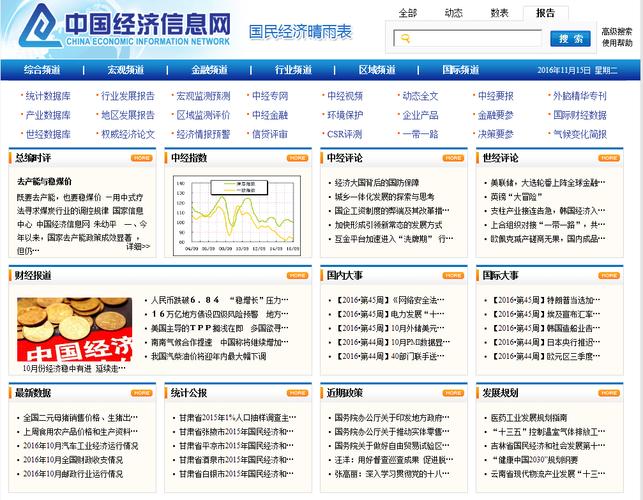The height and width of the screenshot is (500, 643).
Task: Open 一带一路 link
Action: (420, 134)
